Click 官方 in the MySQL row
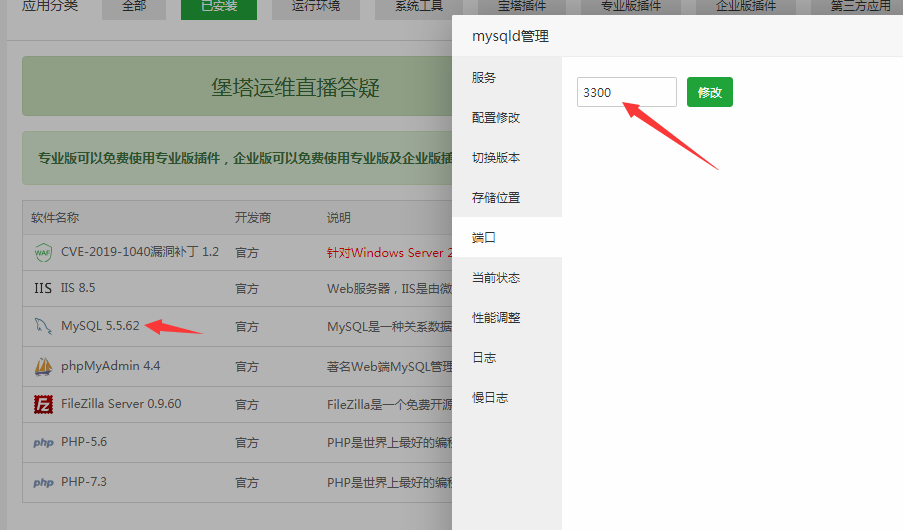903x530 pixels. pos(247,327)
